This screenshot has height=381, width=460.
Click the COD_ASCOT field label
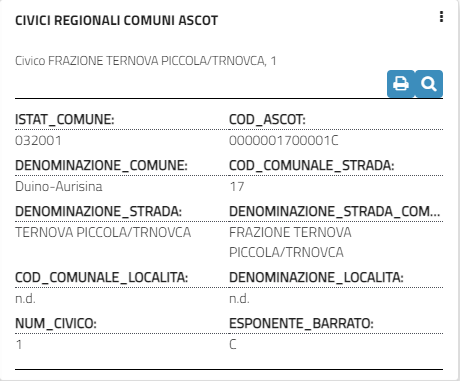pos(267,120)
